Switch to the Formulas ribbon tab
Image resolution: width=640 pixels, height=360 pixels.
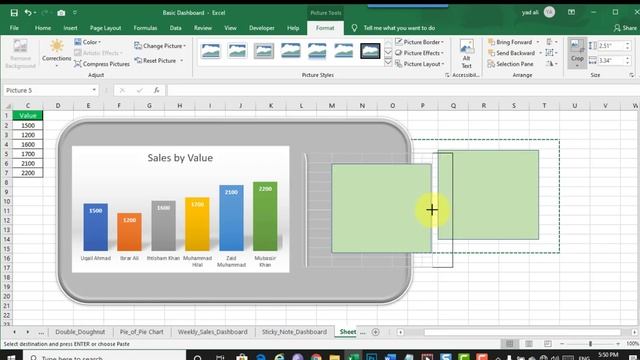click(x=145, y=28)
